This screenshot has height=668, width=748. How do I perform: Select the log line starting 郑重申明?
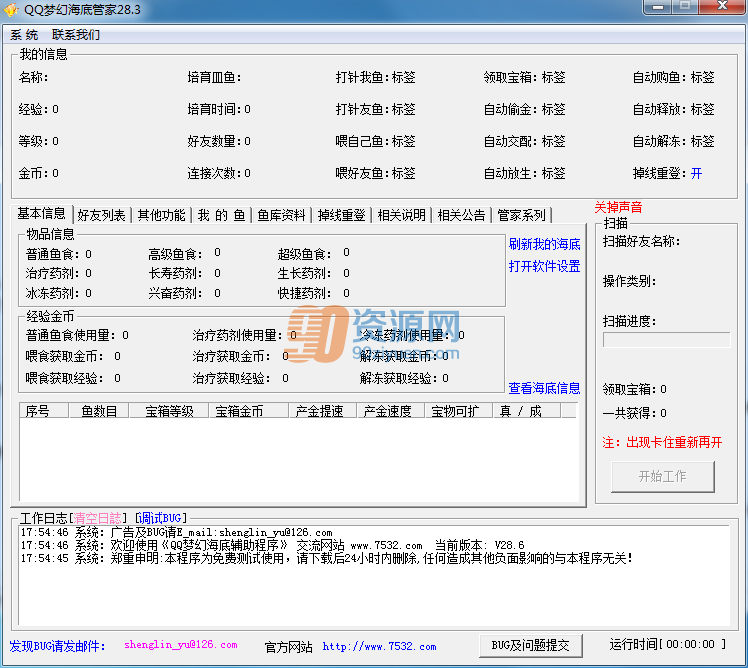pyautogui.click(x=327, y=558)
